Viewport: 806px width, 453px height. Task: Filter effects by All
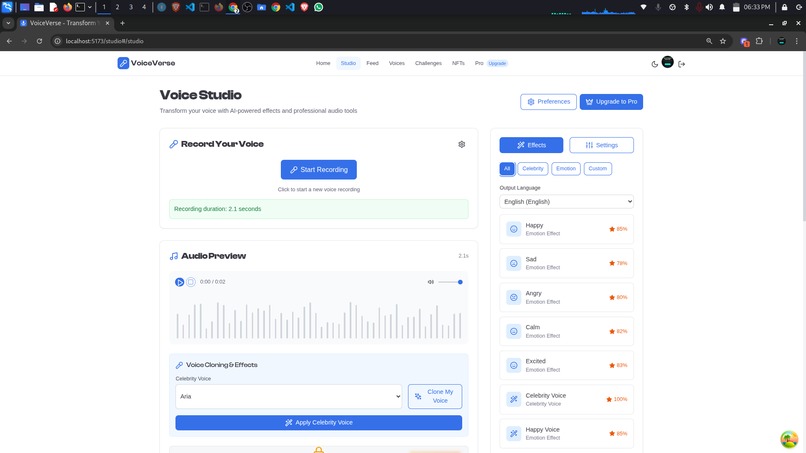507,169
